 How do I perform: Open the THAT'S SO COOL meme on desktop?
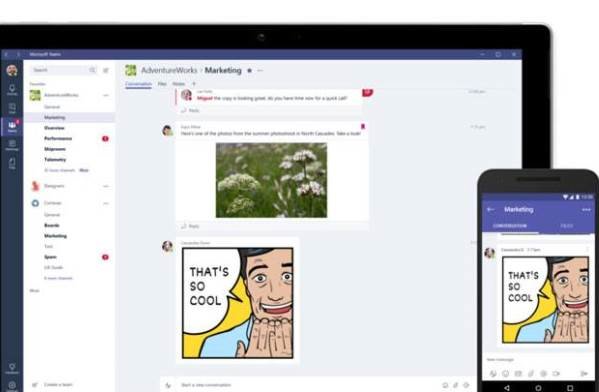pos(238,303)
